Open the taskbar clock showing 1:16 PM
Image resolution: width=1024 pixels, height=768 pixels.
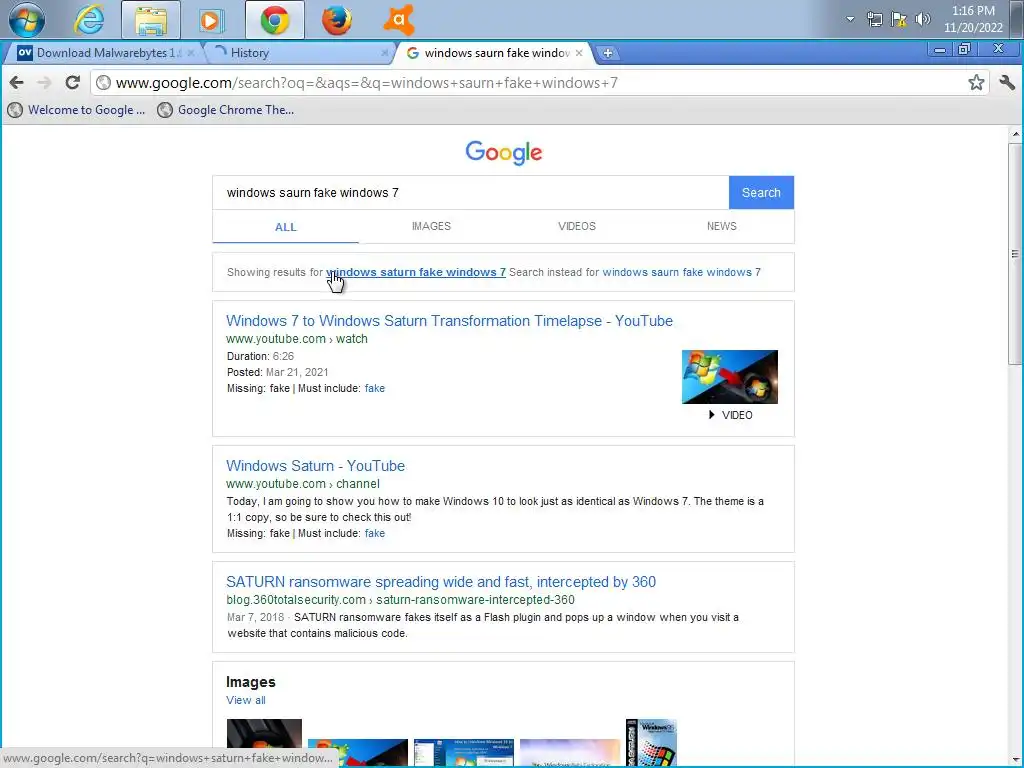tap(973, 19)
